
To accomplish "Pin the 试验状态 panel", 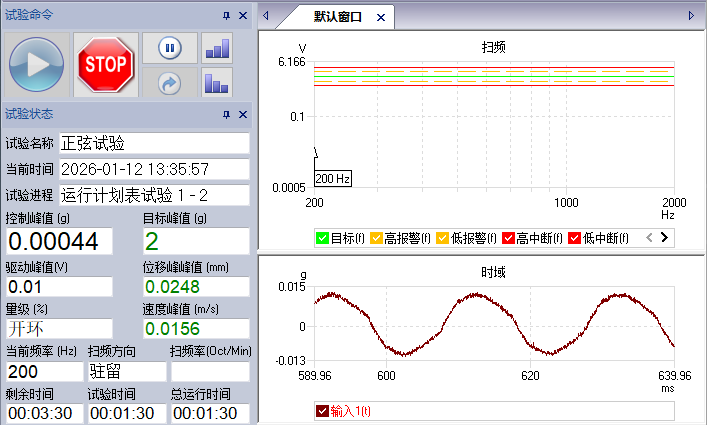I will 226,115.
